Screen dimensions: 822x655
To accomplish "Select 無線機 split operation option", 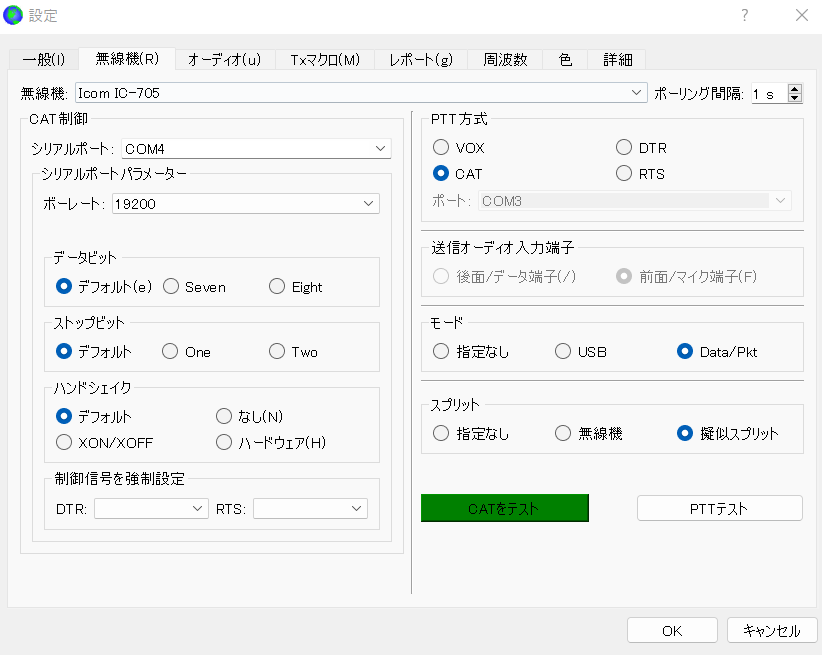I will click(562, 434).
